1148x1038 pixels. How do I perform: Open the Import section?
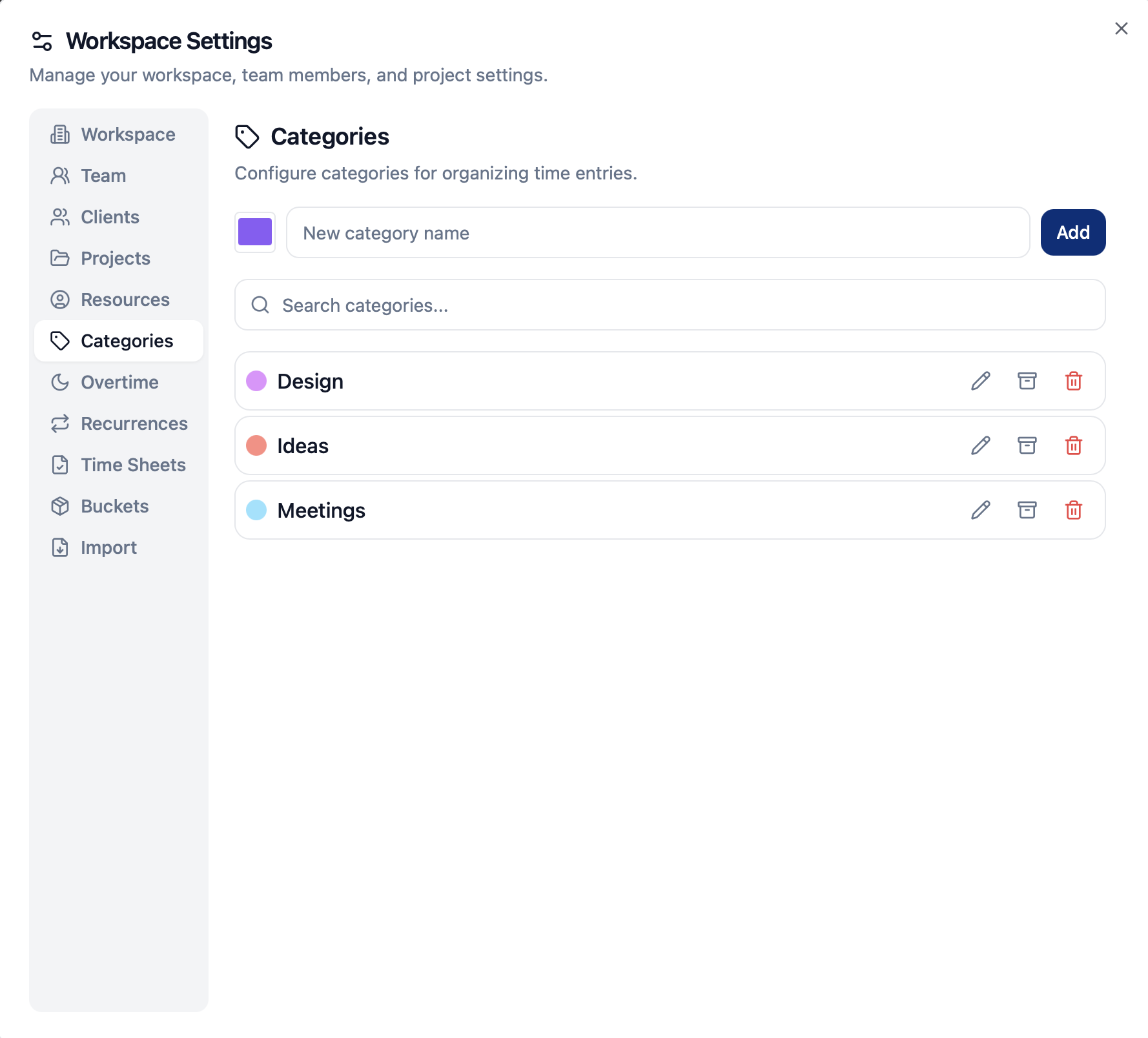pos(119,547)
